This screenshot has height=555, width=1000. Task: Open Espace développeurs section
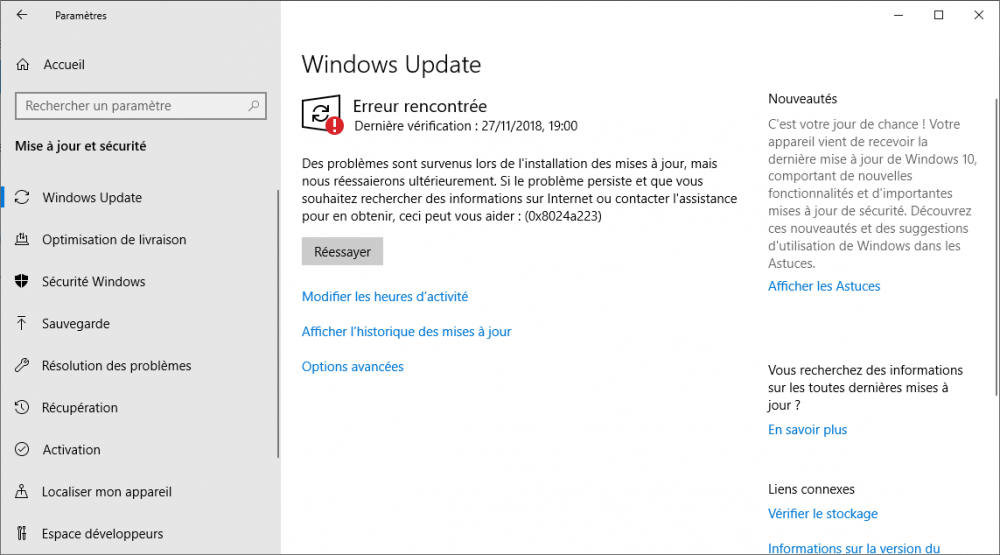pos(102,534)
